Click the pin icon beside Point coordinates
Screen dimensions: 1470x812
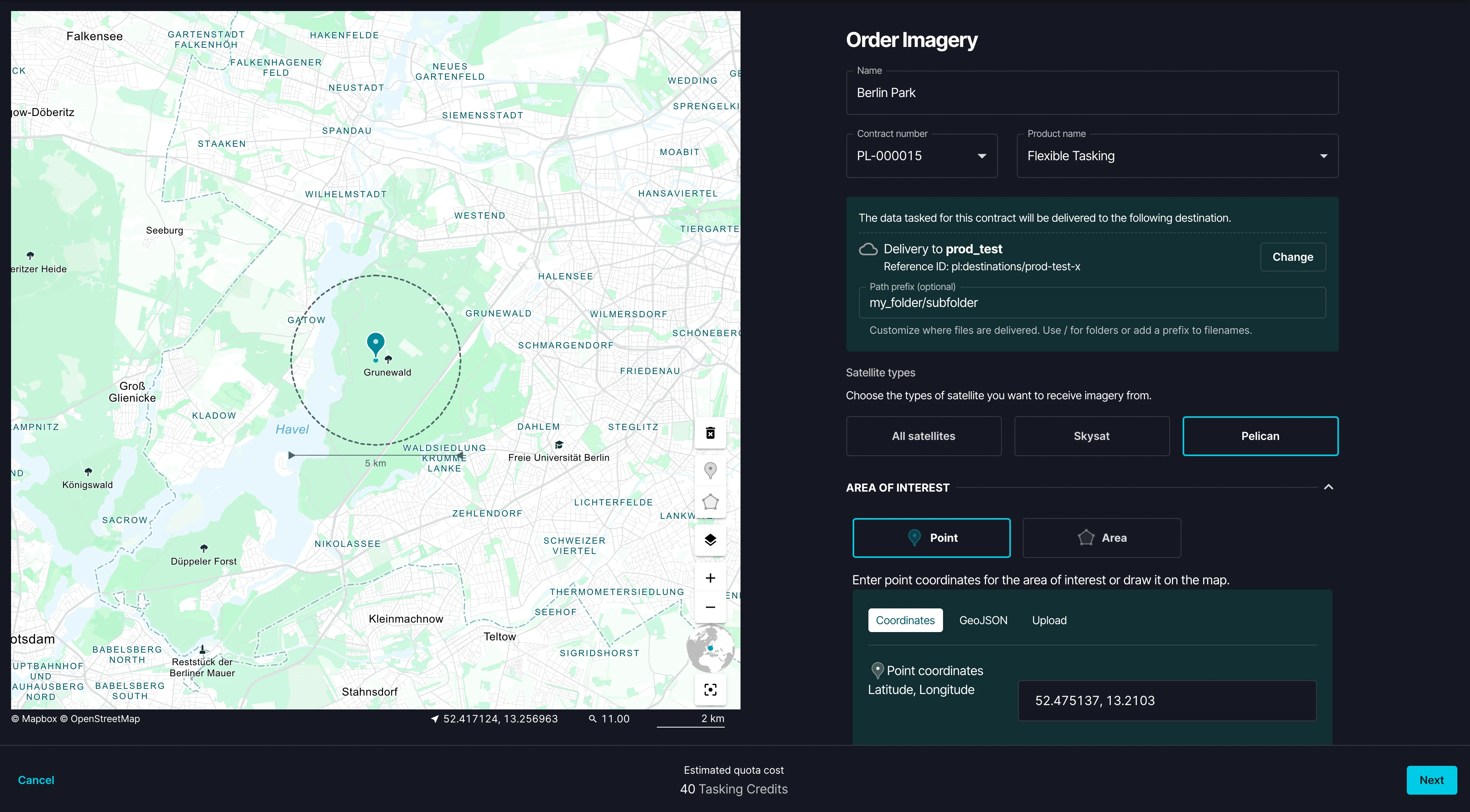(877, 671)
